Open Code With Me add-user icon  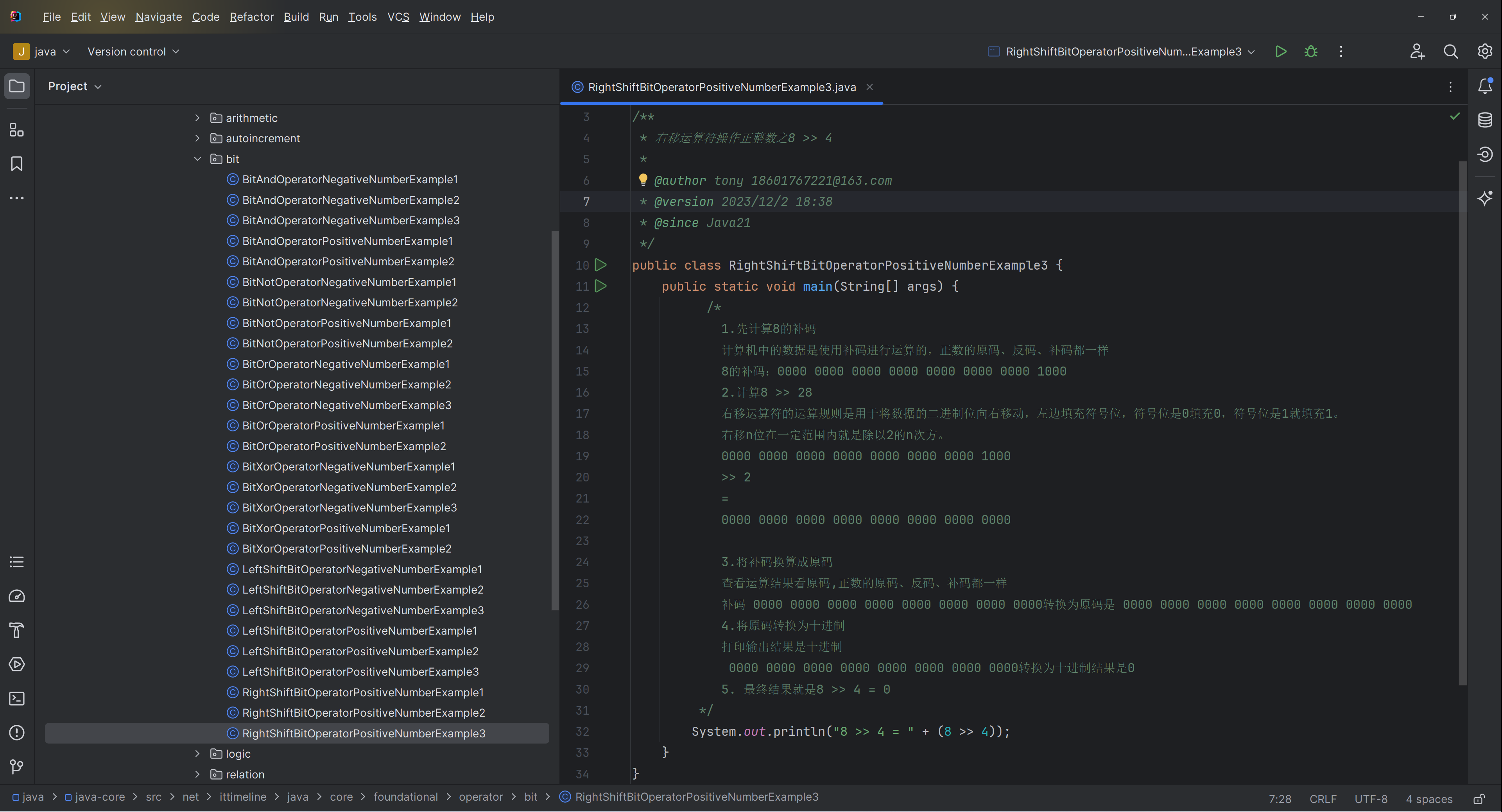point(1418,51)
